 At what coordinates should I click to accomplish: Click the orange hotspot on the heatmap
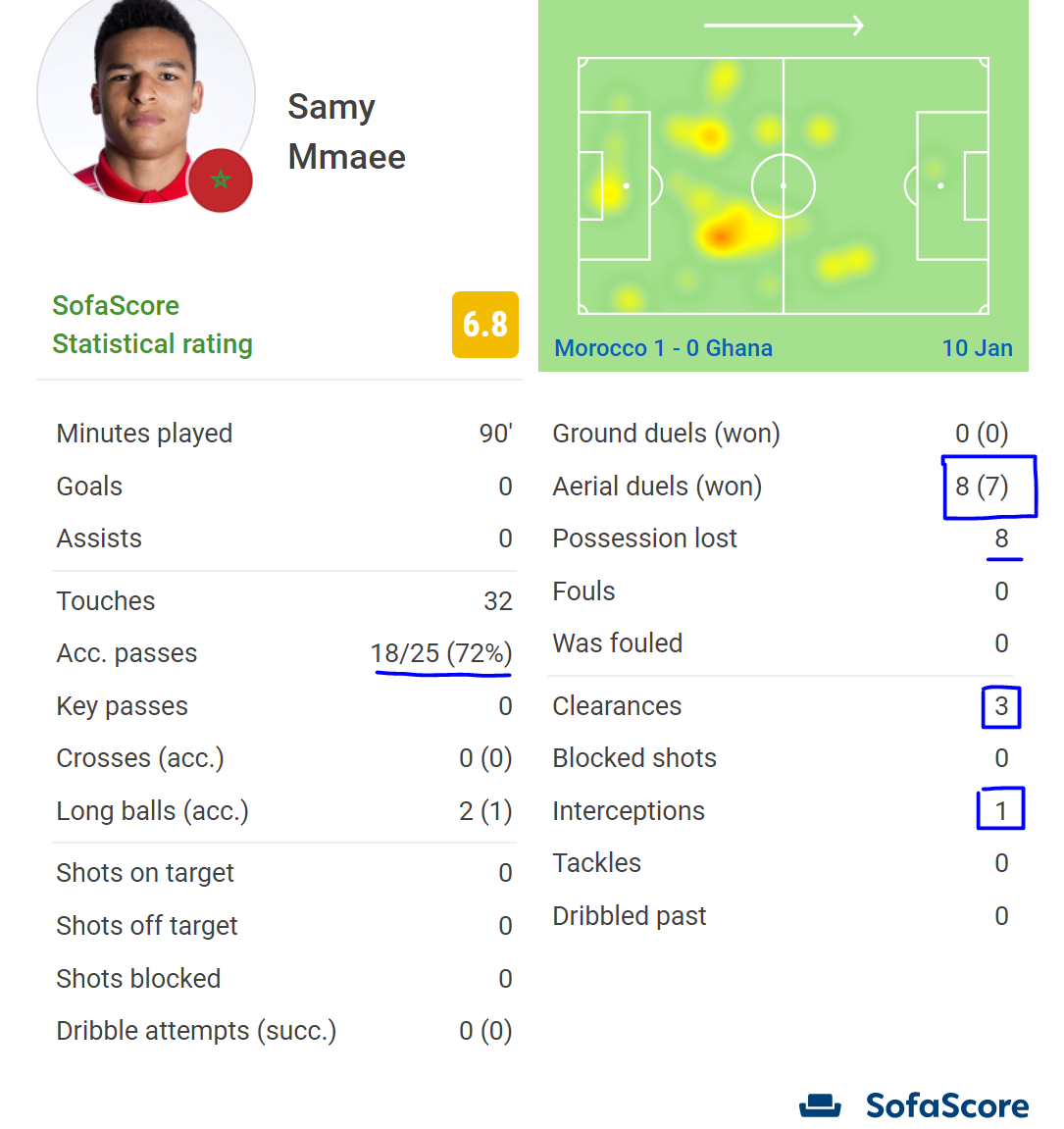[722, 233]
